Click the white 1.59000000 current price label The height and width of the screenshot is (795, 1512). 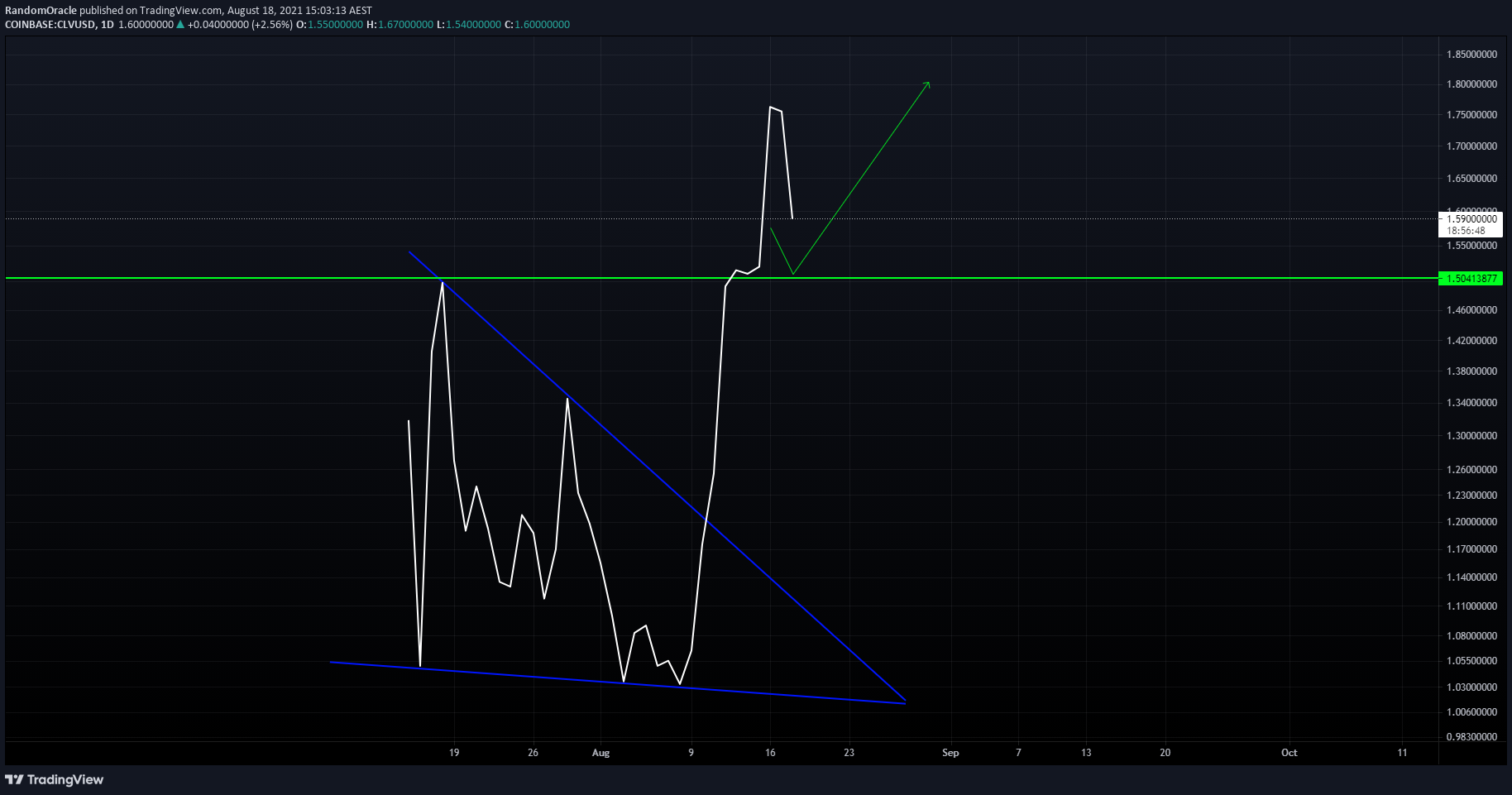pyautogui.click(x=1471, y=219)
